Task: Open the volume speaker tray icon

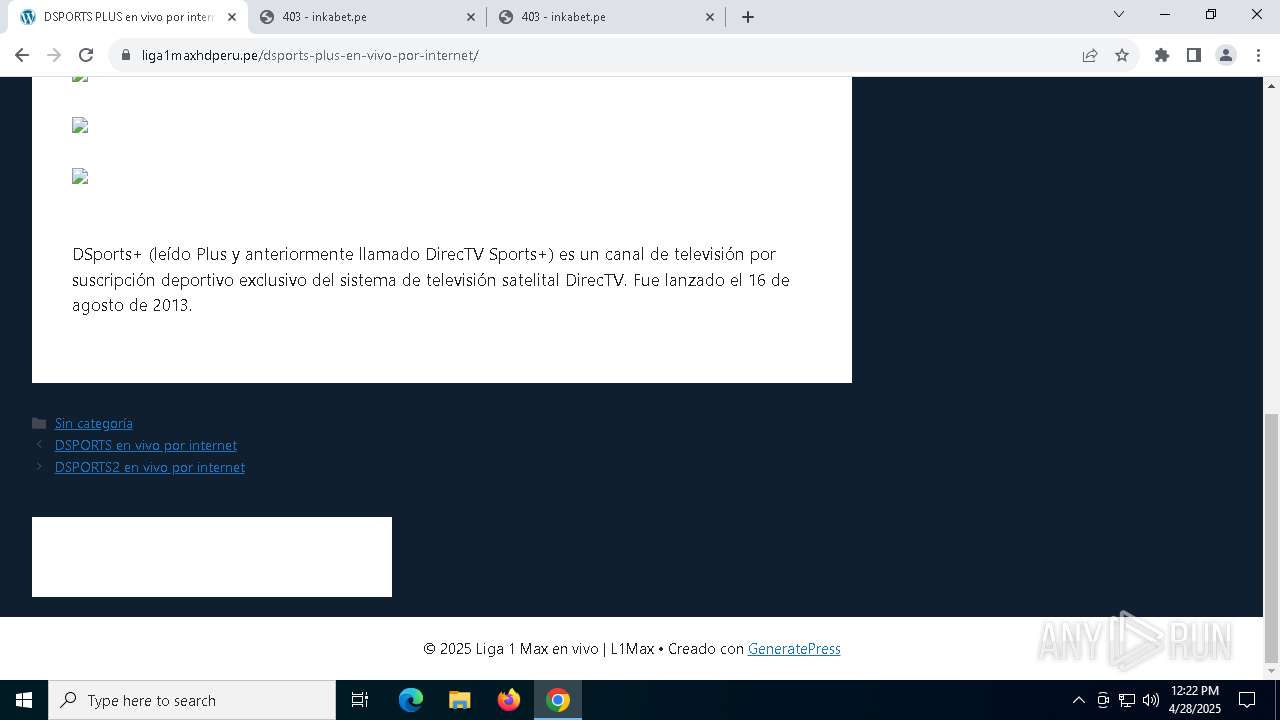Action: pos(1151,700)
